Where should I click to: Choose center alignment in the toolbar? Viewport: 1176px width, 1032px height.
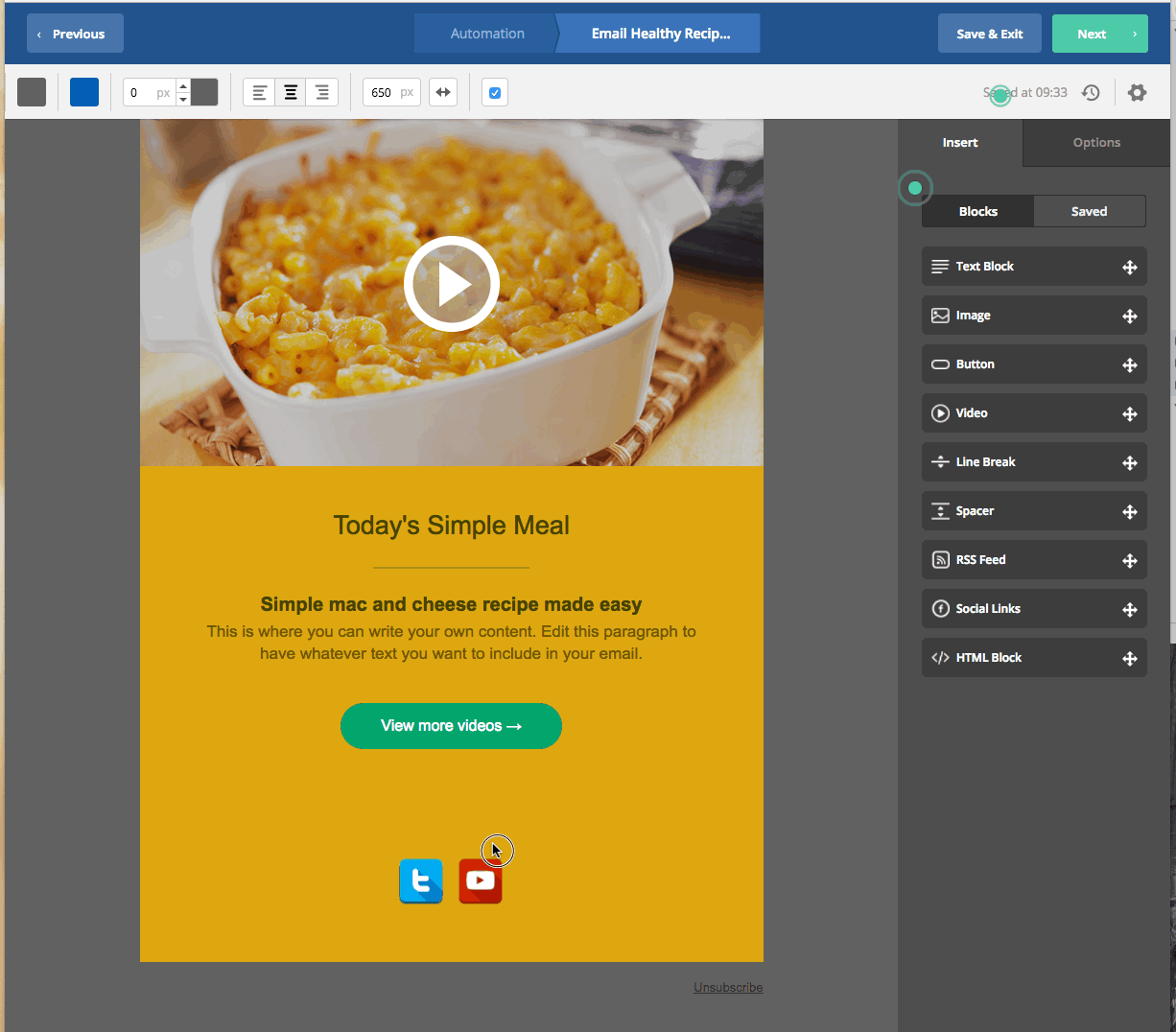tap(291, 93)
